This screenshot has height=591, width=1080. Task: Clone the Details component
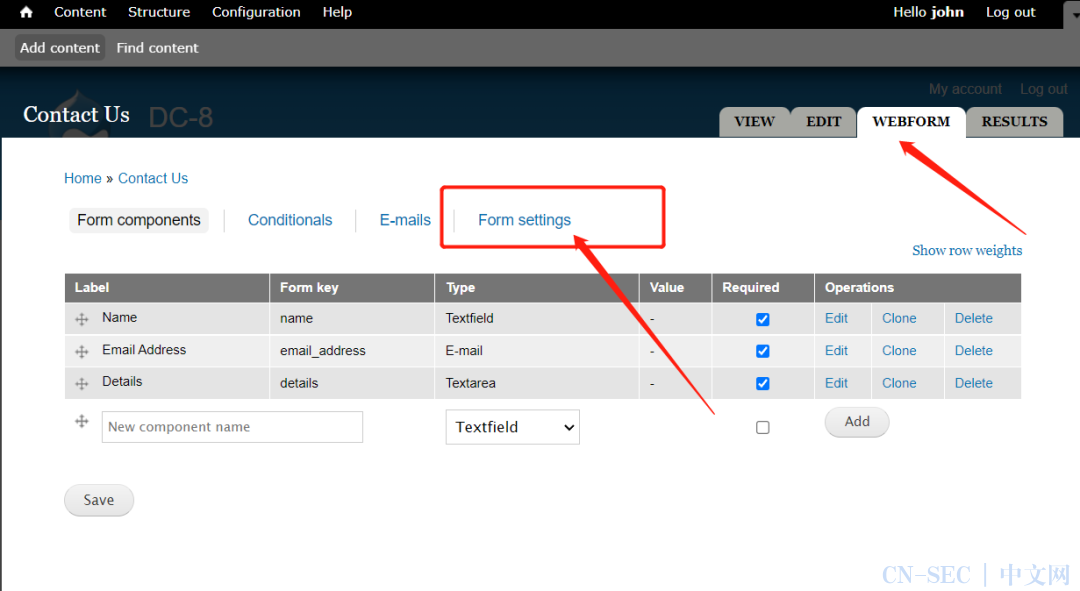pyautogui.click(x=899, y=383)
